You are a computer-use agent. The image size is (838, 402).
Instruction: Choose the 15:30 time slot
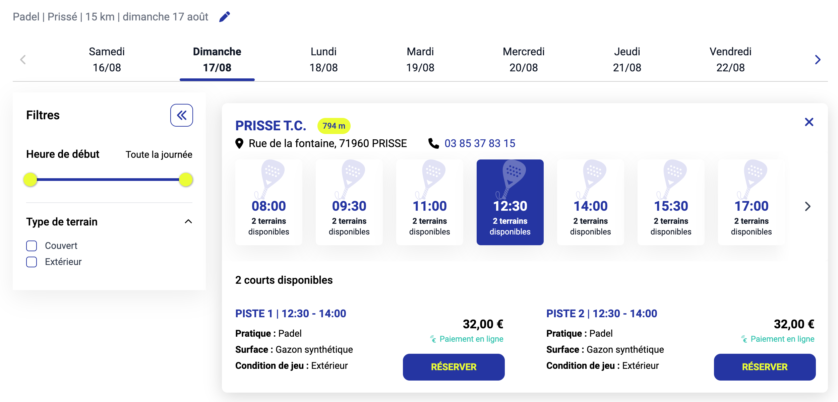(x=671, y=202)
